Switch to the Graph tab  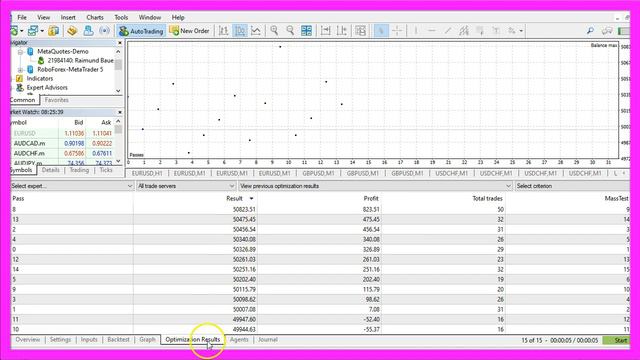coord(147,340)
